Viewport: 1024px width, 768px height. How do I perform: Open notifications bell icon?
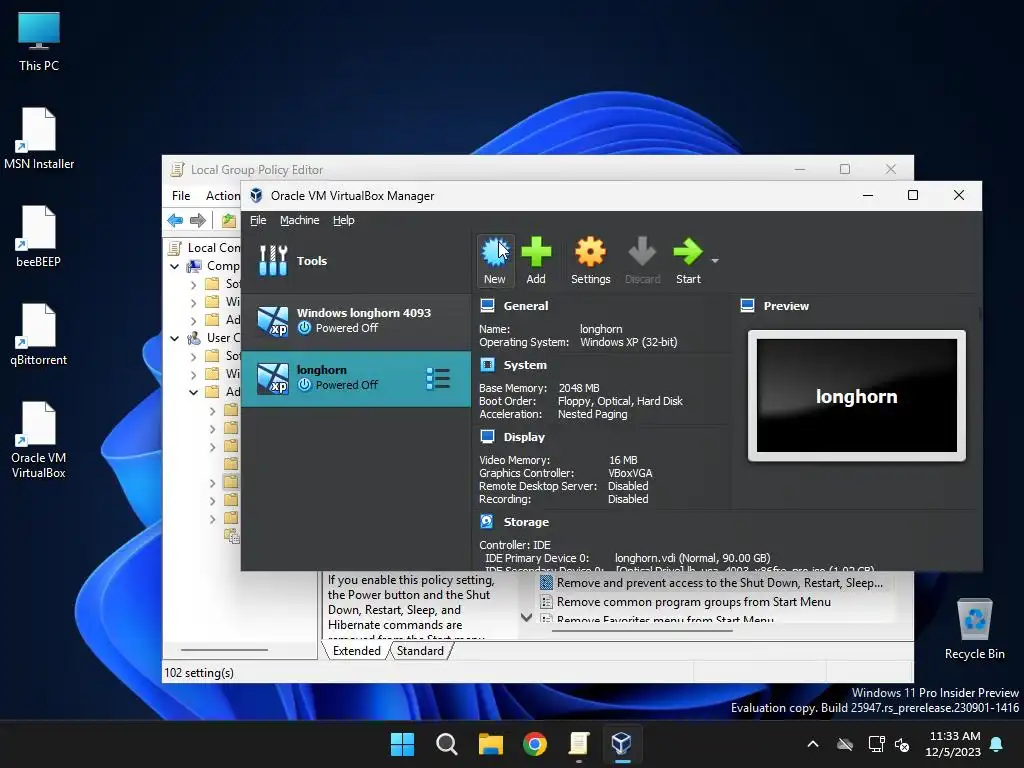997,744
